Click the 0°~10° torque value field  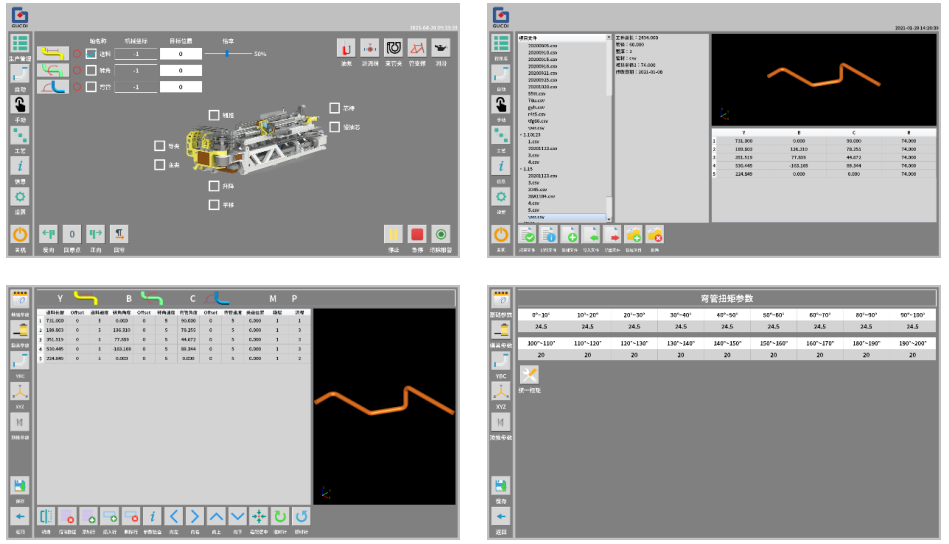pyautogui.click(x=540, y=326)
